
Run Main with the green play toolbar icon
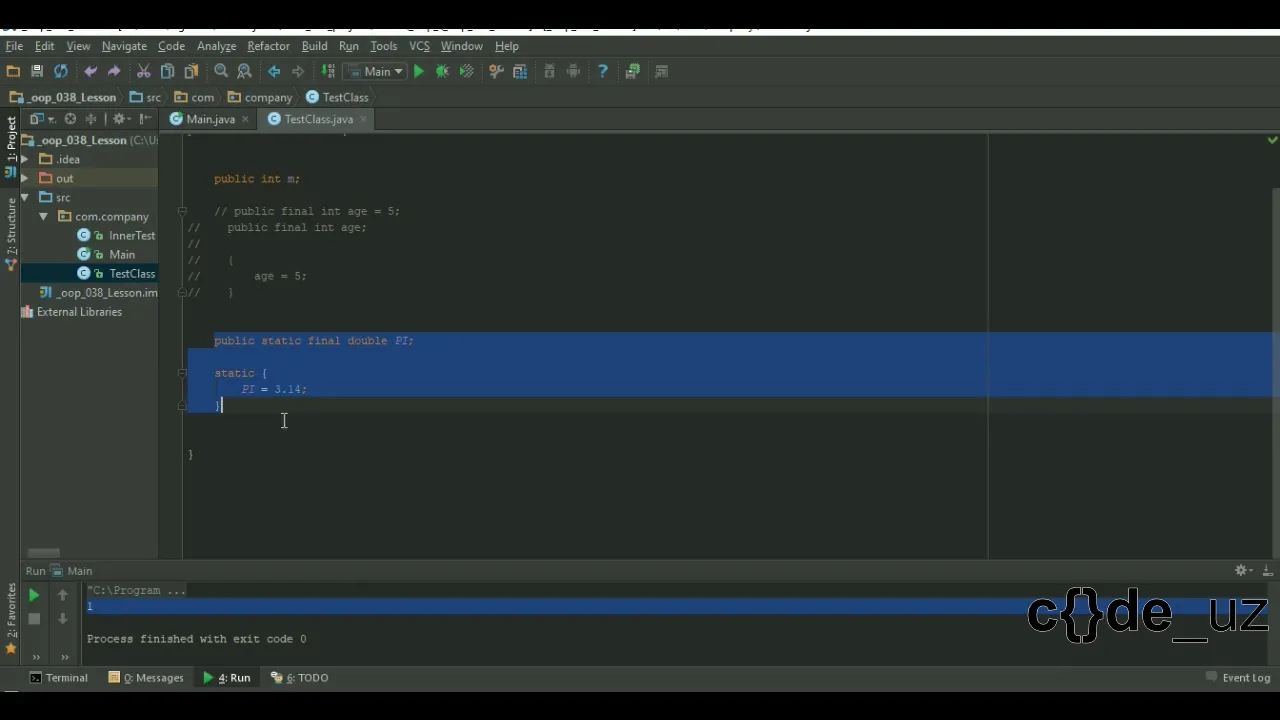[x=419, y=71]
